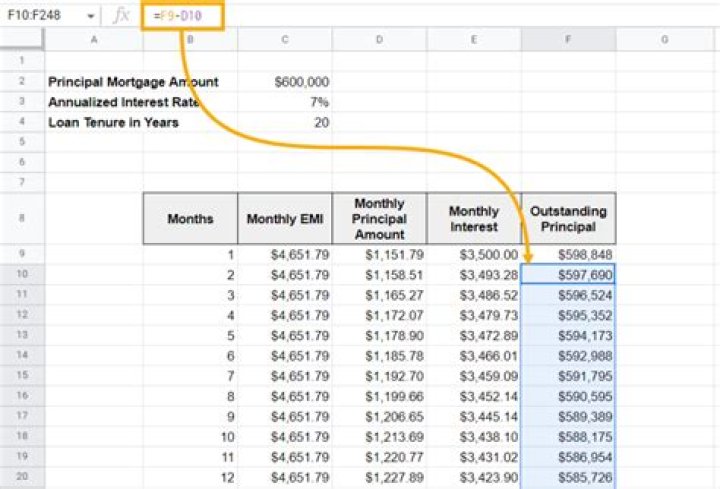Select column G header
The height and width of the screenshot is (489, 720).
[x=664, y=39]
